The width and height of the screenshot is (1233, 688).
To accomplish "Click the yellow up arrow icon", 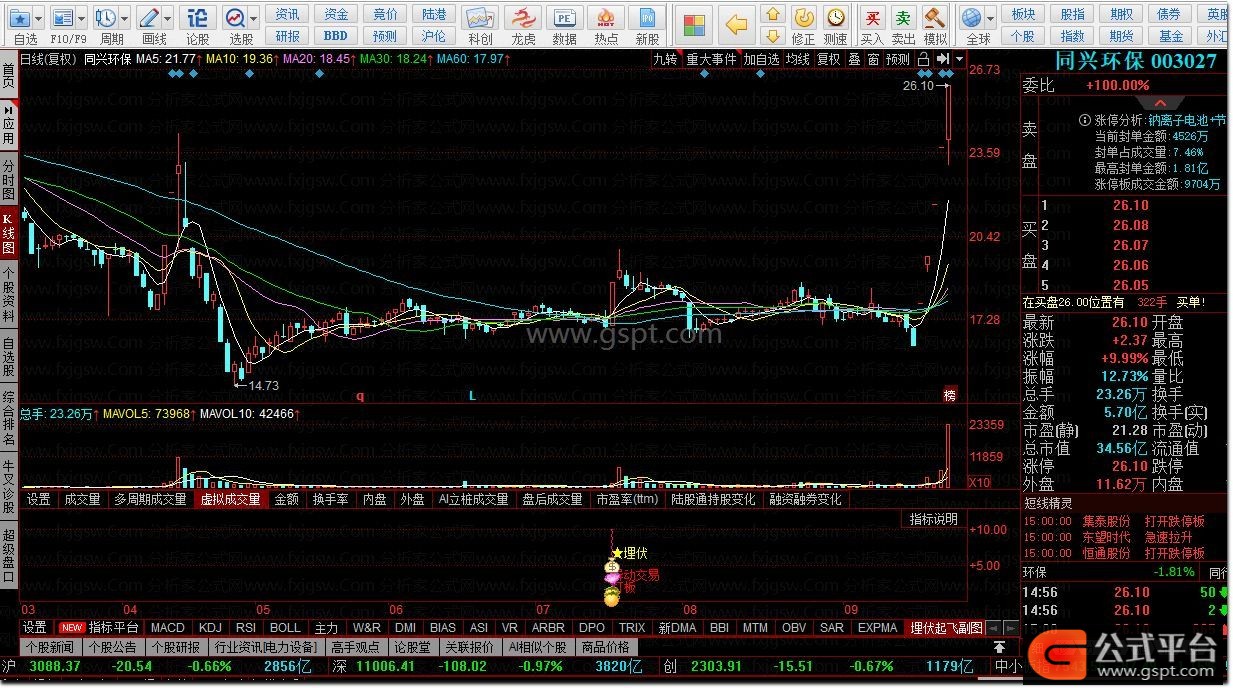I will click(773, 16).
